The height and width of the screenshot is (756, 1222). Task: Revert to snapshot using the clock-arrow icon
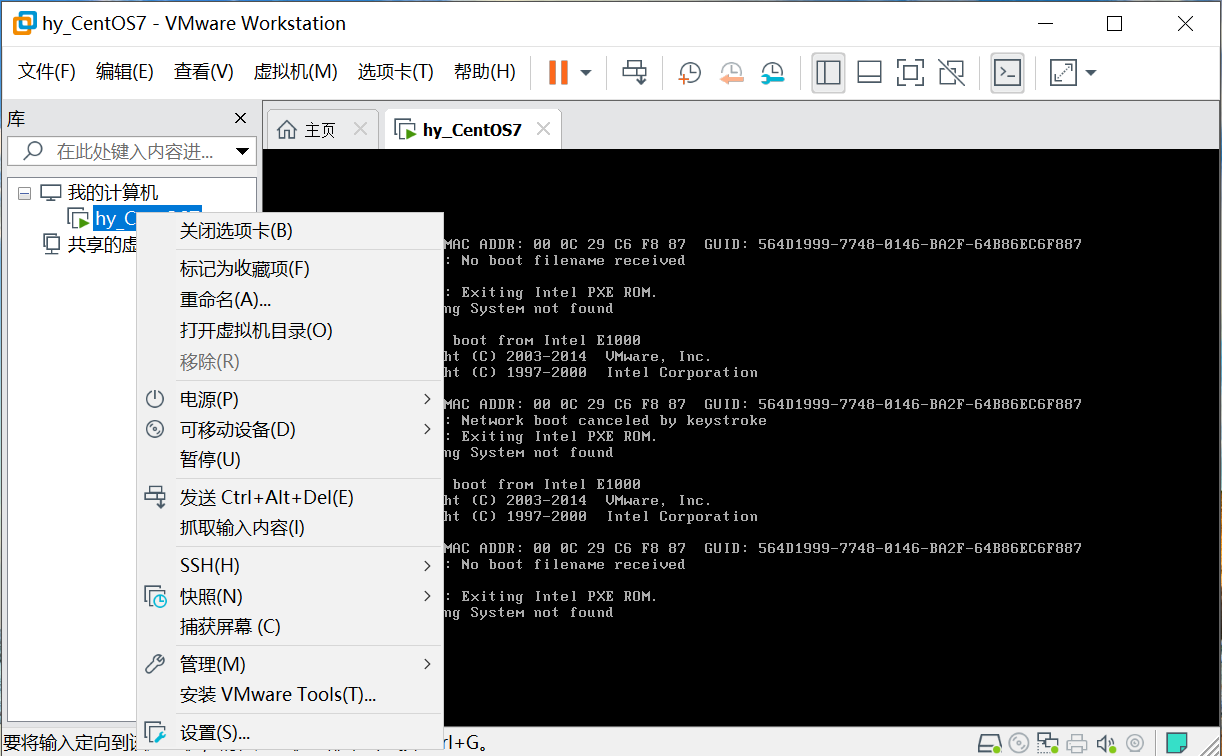click(731, 72)
